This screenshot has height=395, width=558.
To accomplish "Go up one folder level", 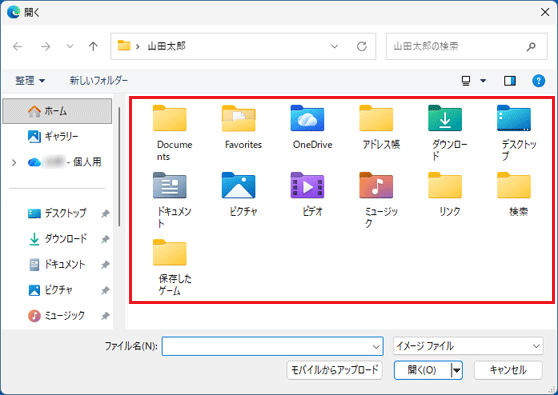I will pos(93,46).
